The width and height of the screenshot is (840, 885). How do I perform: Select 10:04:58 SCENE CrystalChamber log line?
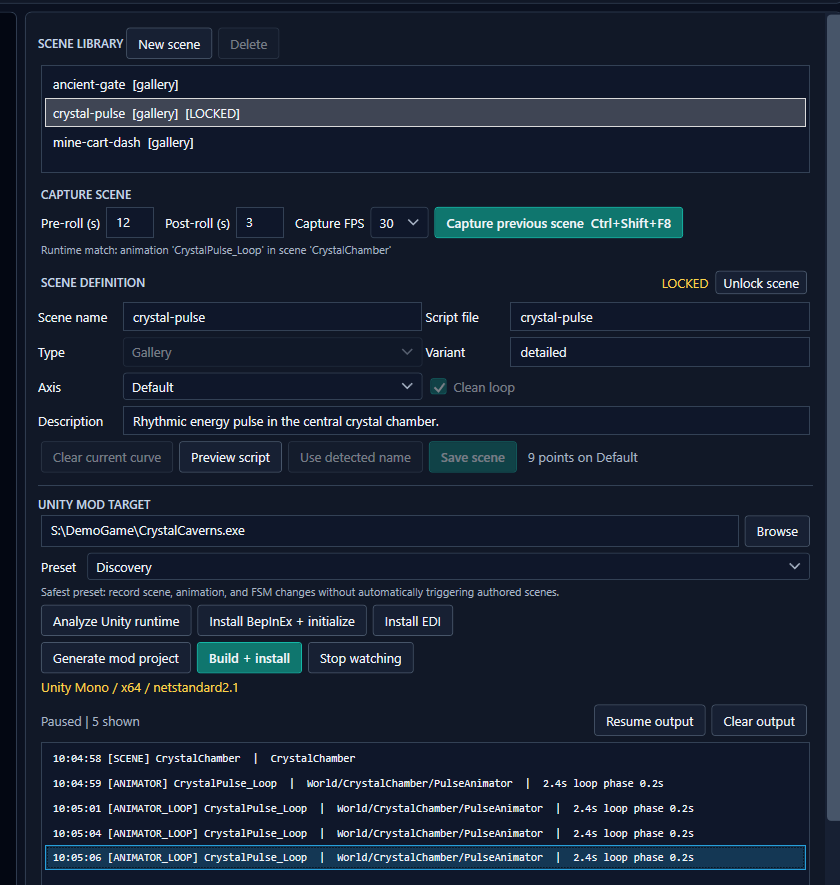[425, 759]
